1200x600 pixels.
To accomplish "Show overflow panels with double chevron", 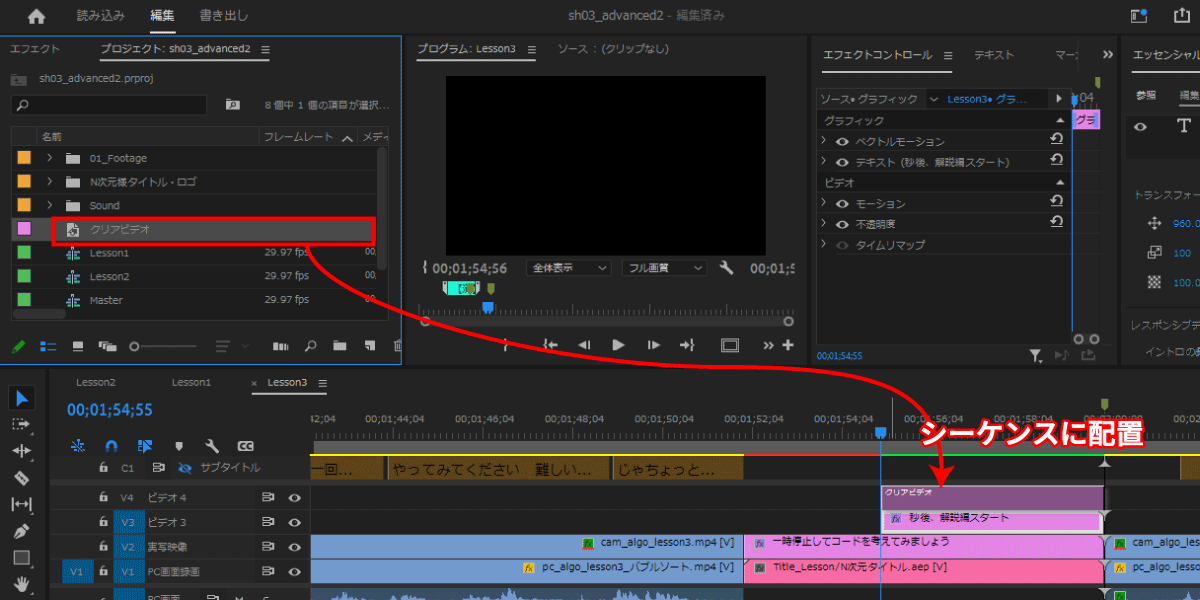I will 1107,55.
